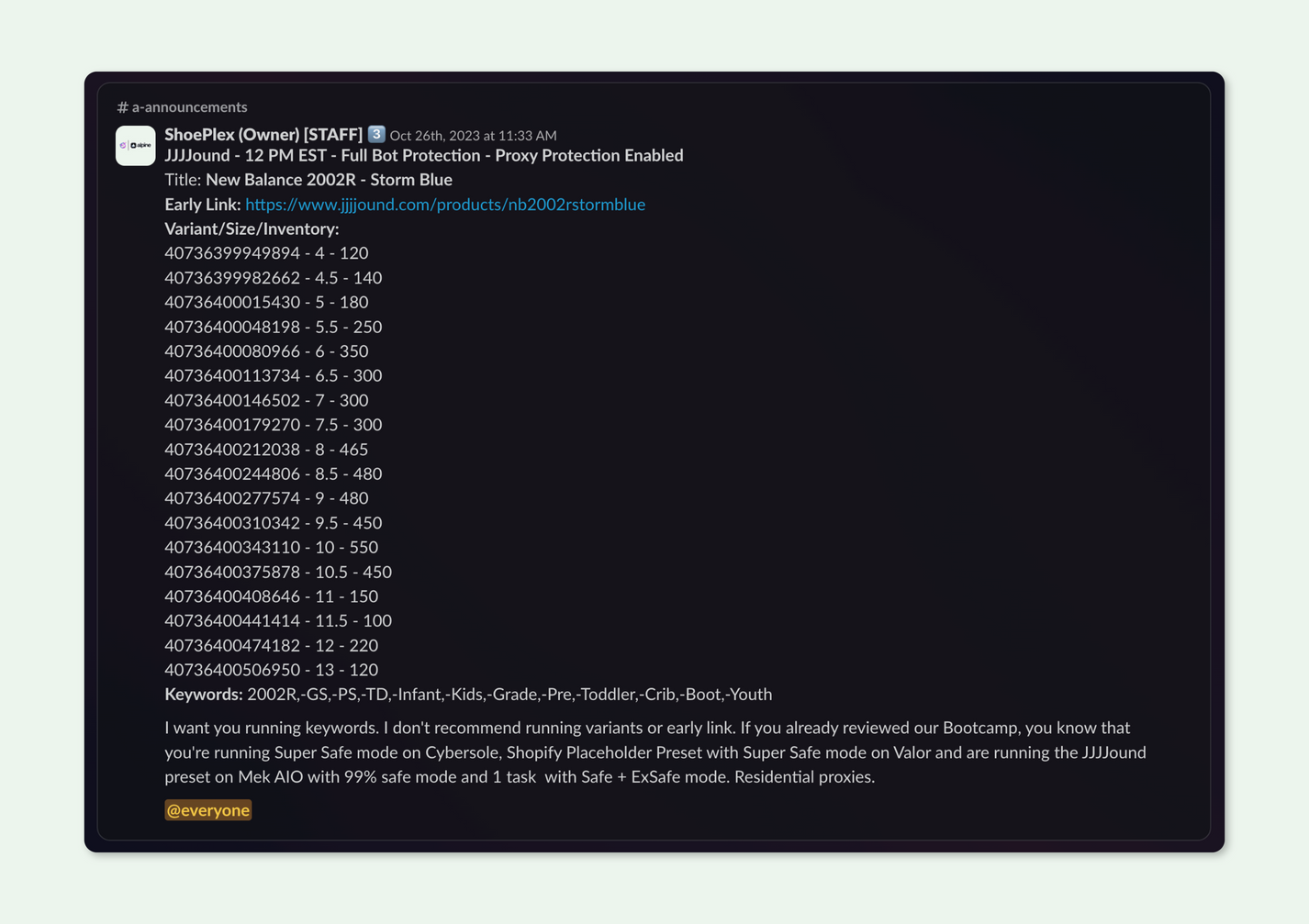The image size is (1309, 924).
Task: Click the Keywords label
Action: click(x=203, y=695)
